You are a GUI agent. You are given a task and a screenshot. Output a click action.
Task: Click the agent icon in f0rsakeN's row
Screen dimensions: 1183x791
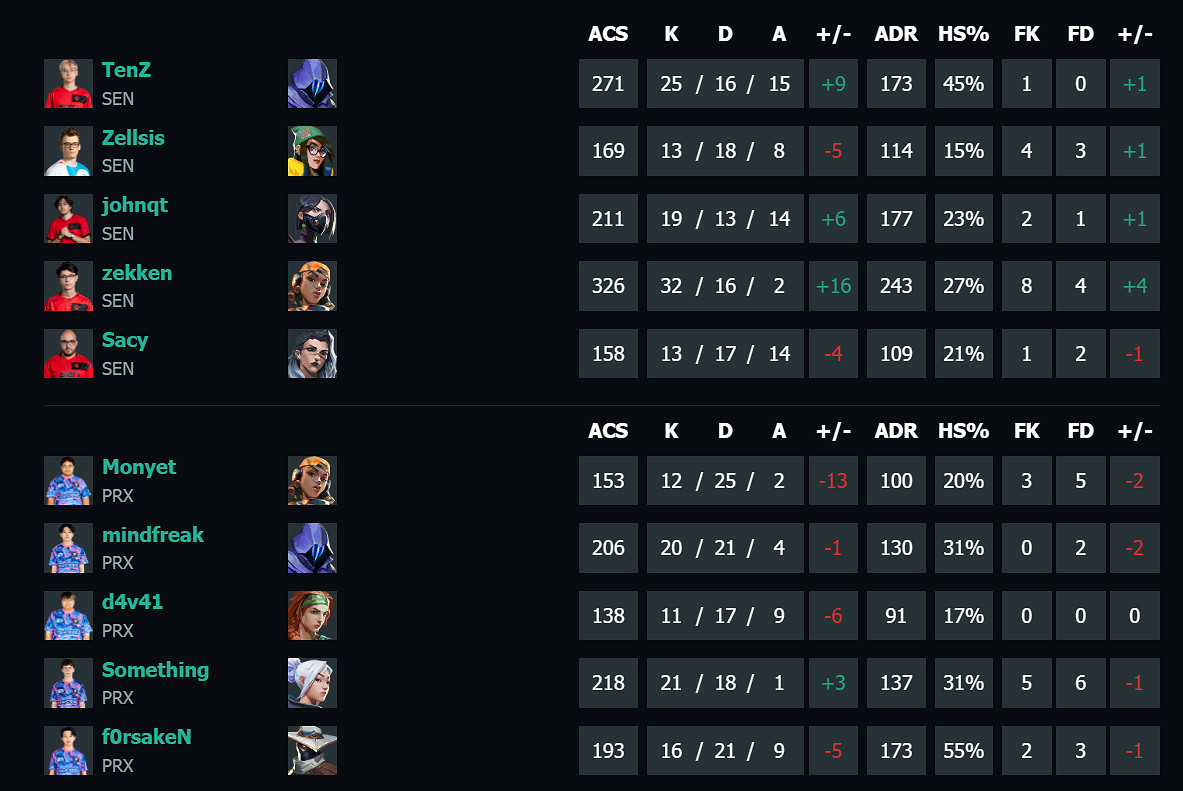[x=312, y=751]
